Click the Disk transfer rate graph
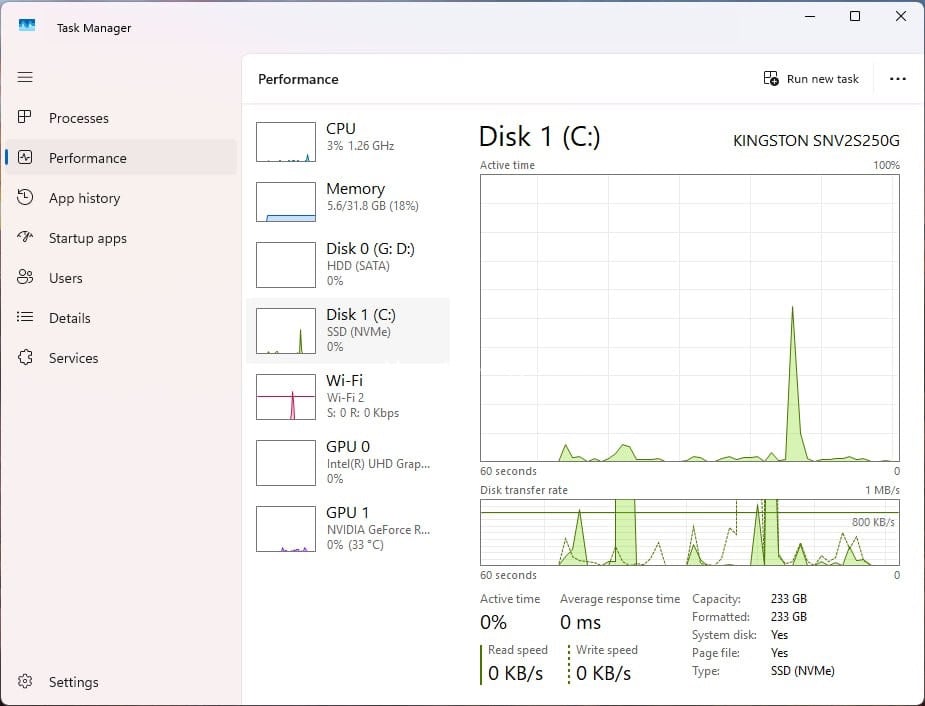 pyautogui.click(x=689, y=532)
